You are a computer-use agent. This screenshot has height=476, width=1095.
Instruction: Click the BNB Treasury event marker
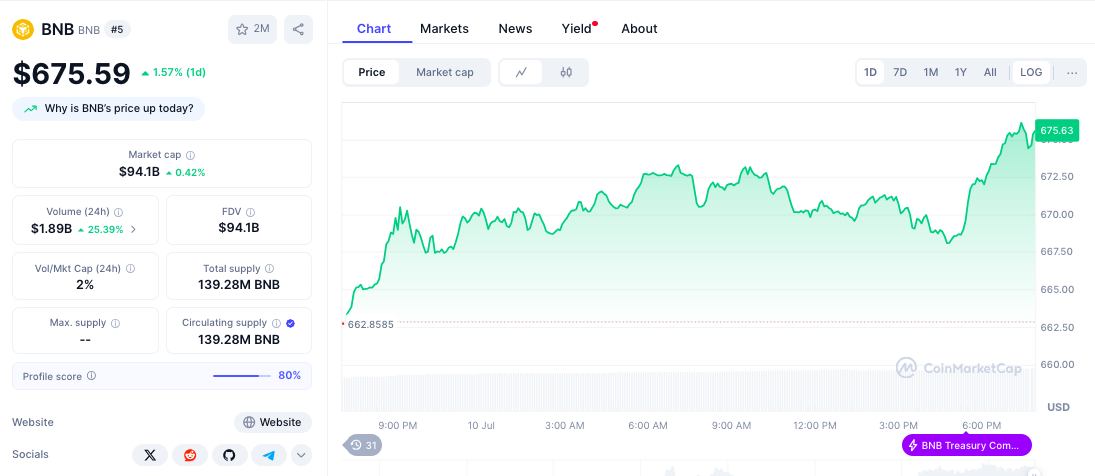coord(966,445)
